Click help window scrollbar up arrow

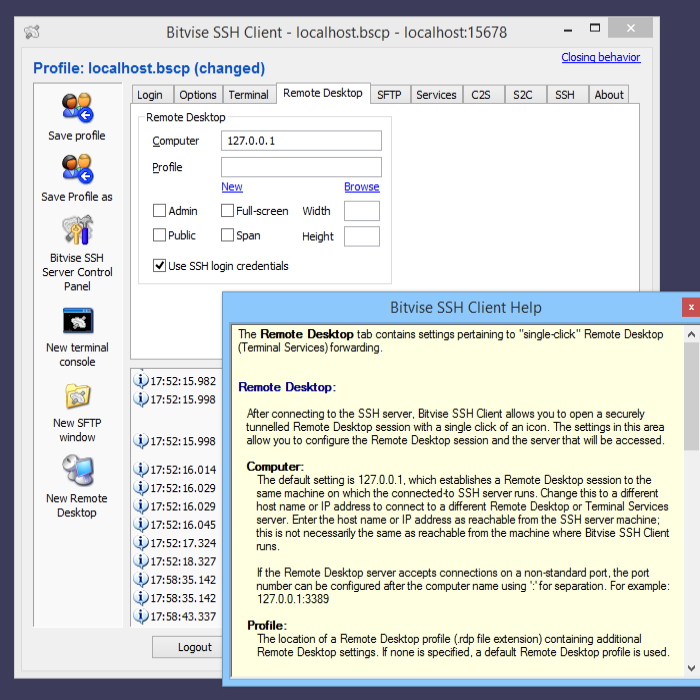coord(692,334)
